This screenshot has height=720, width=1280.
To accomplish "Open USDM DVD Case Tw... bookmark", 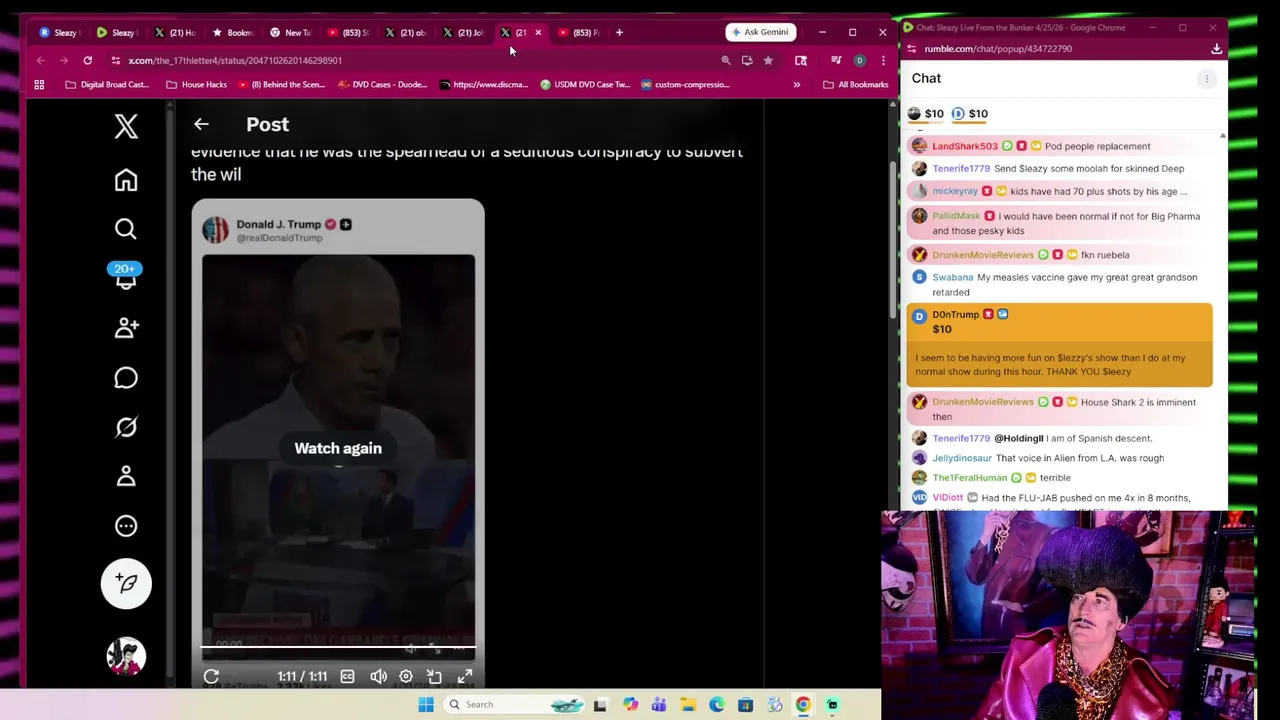I will pyautogui.click(x=585, y=84).
